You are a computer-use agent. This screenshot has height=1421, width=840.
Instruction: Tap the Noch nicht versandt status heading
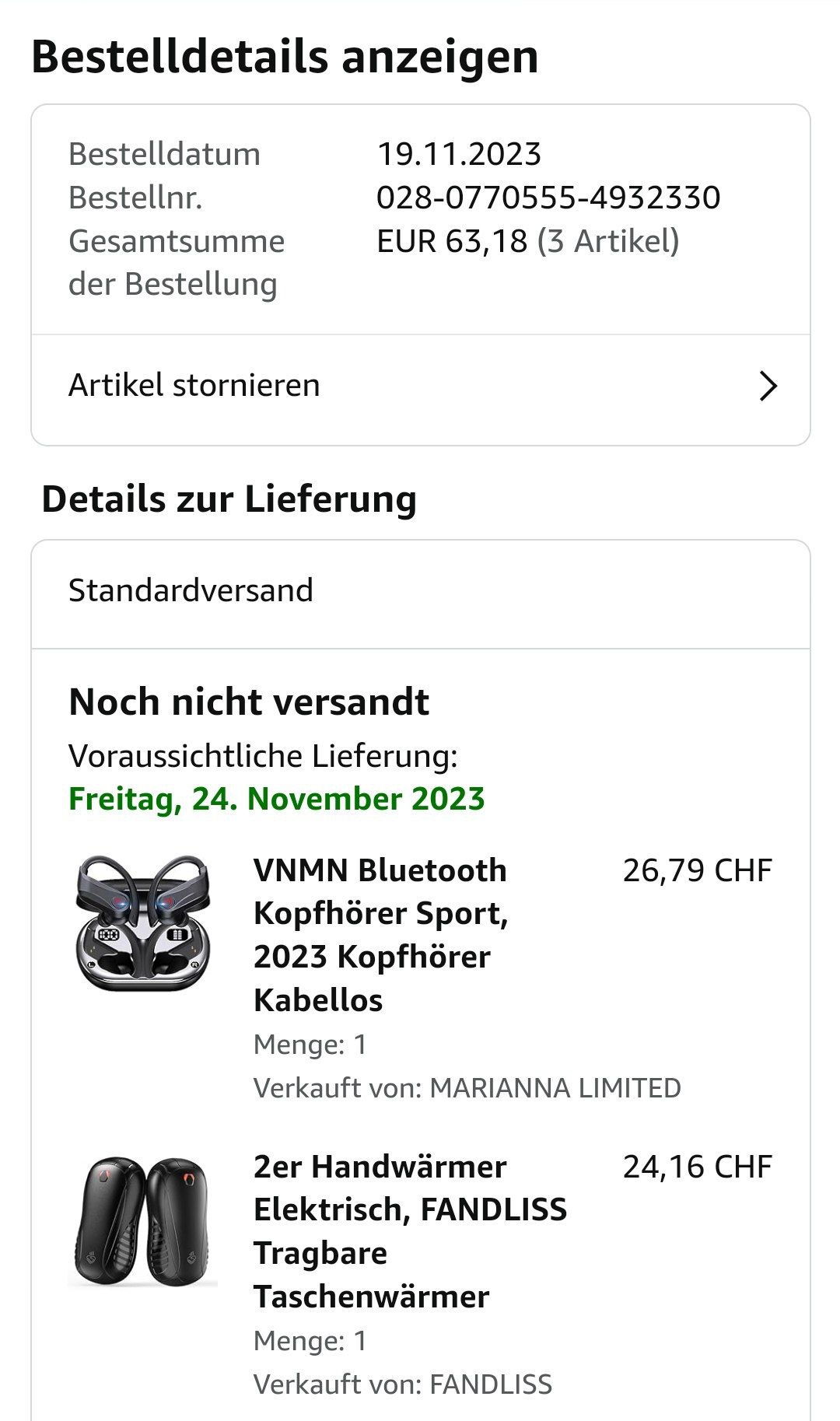click(x=249, y=702)
